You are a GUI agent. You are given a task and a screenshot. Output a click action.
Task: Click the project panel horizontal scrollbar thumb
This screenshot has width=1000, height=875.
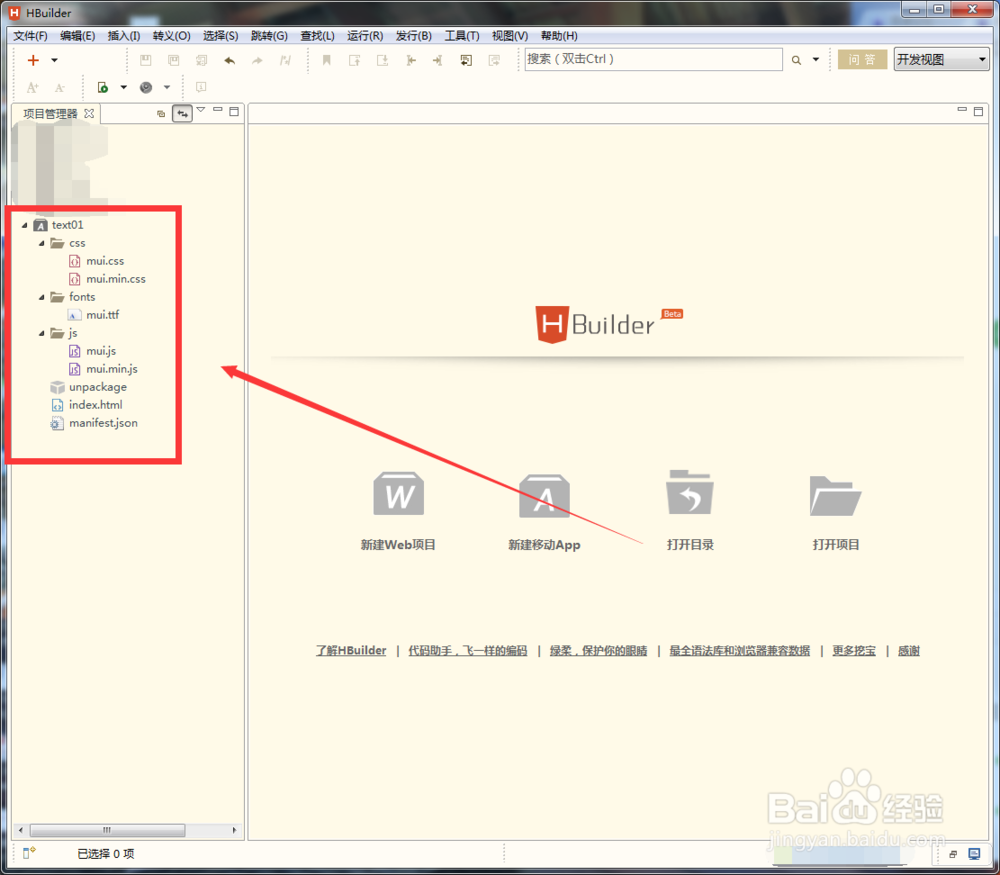coord(107,830)
